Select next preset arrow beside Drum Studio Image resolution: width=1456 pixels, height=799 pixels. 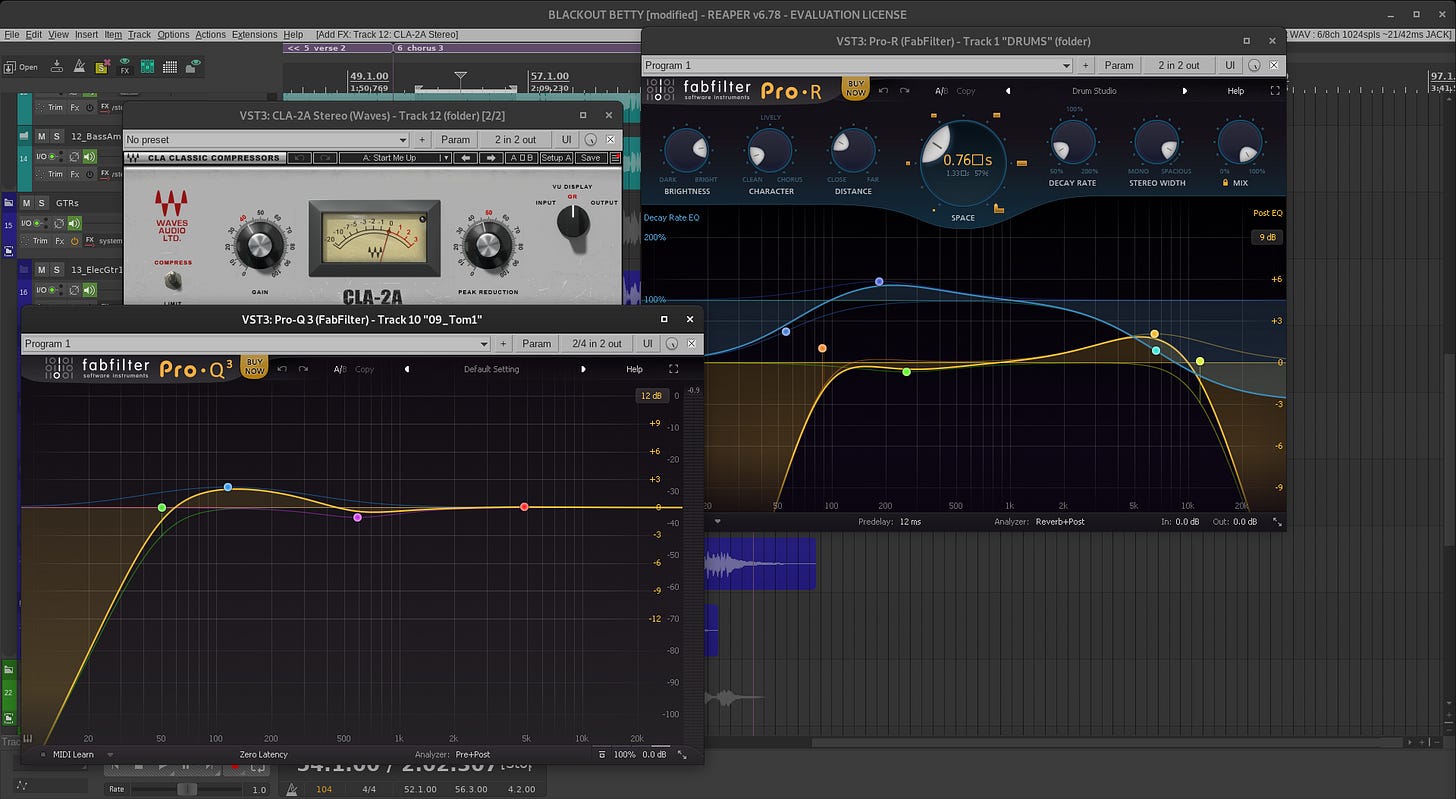click(x=1185, y=91)
